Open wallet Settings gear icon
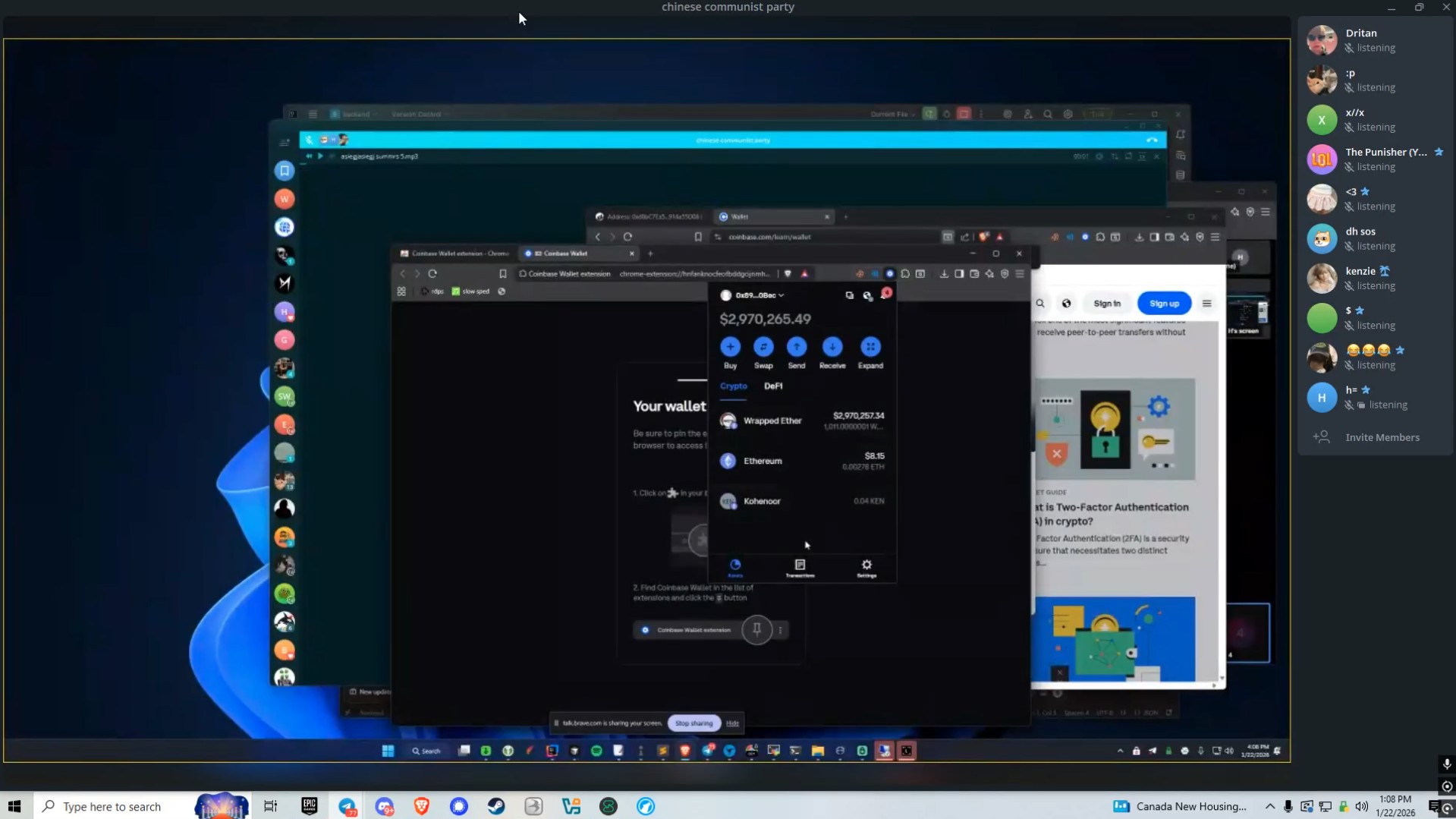 866,565
